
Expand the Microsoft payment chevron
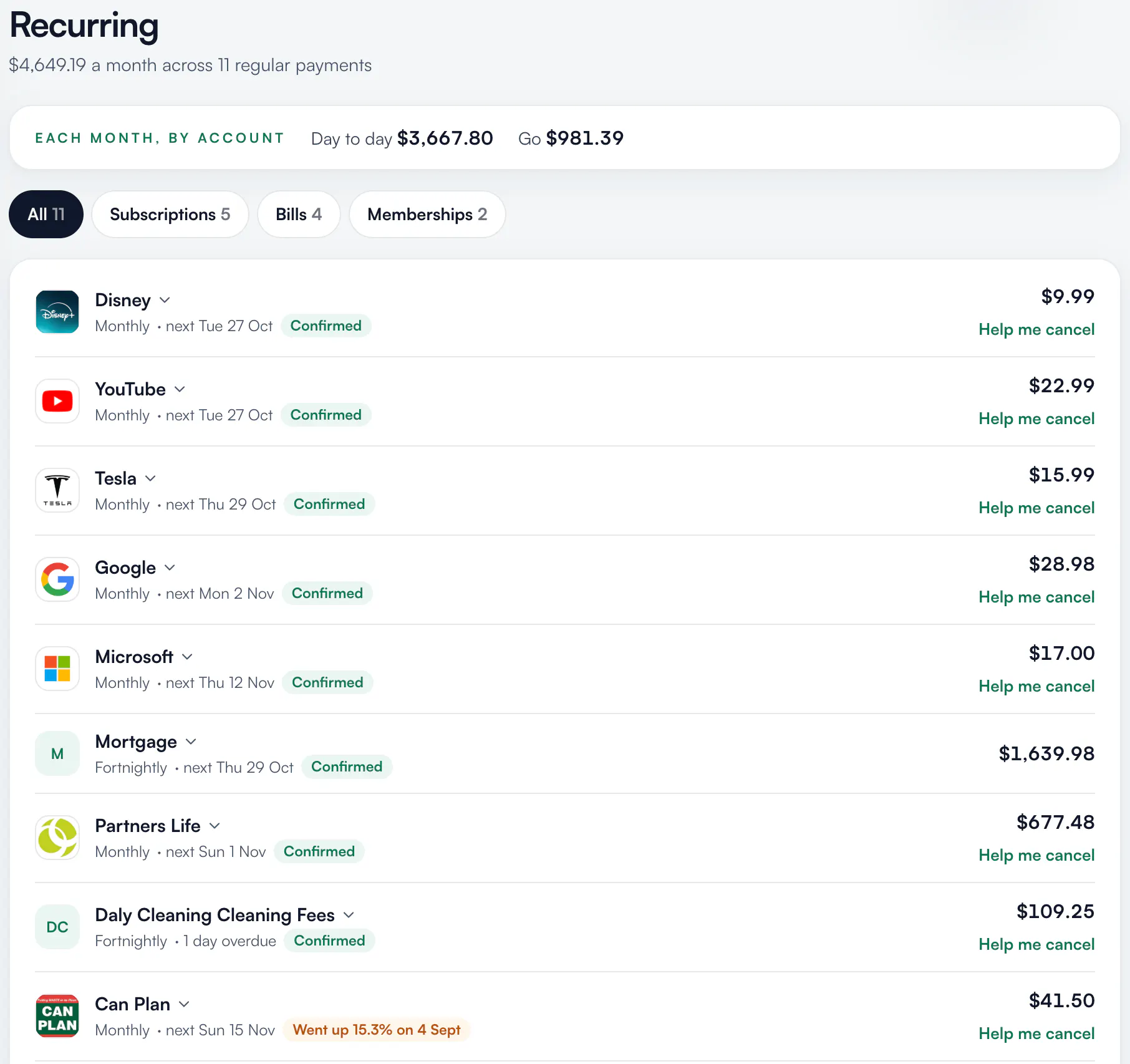tap(187, 657)
